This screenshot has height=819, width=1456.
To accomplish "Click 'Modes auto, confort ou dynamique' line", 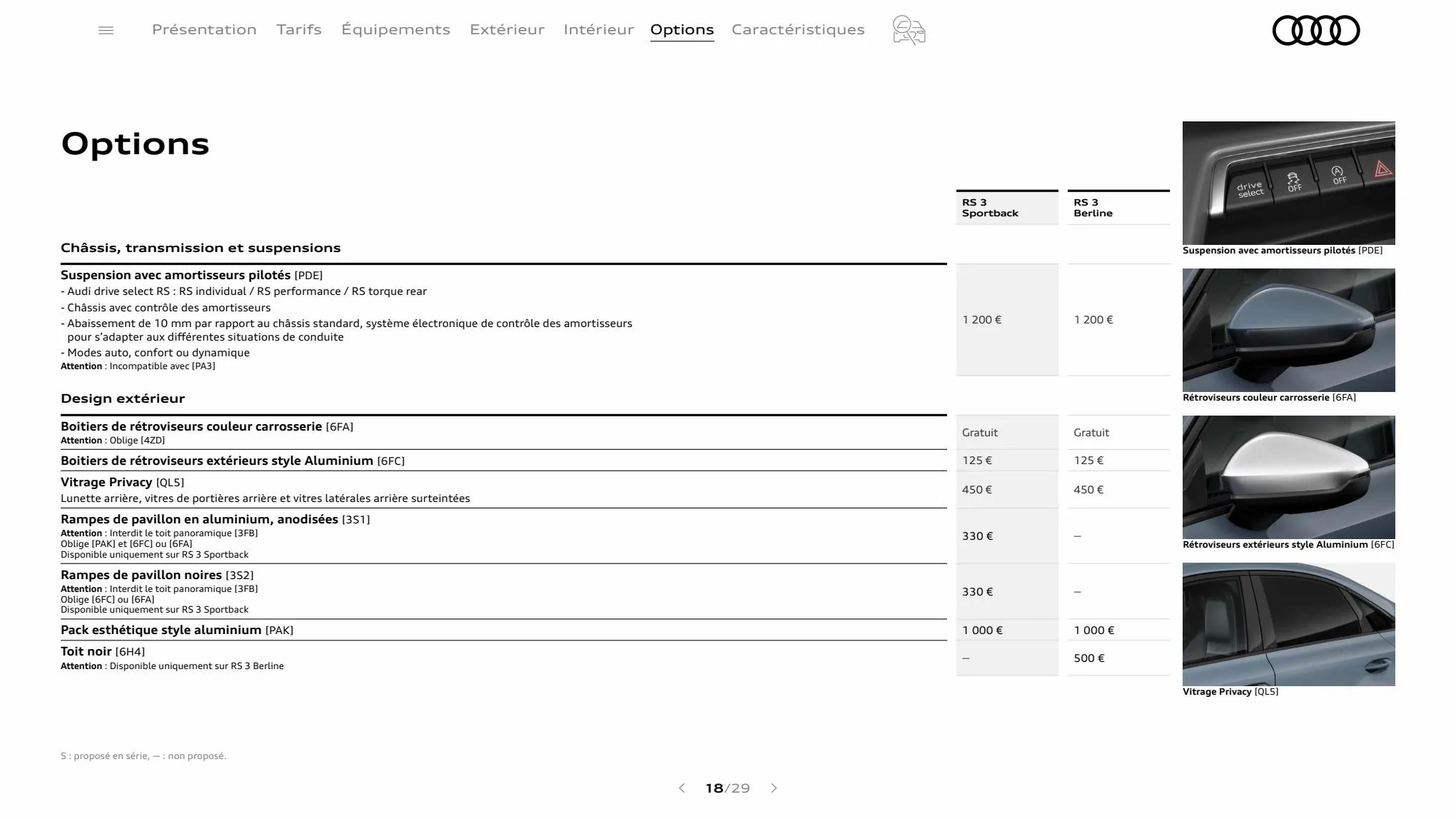I will click(155, 353).
